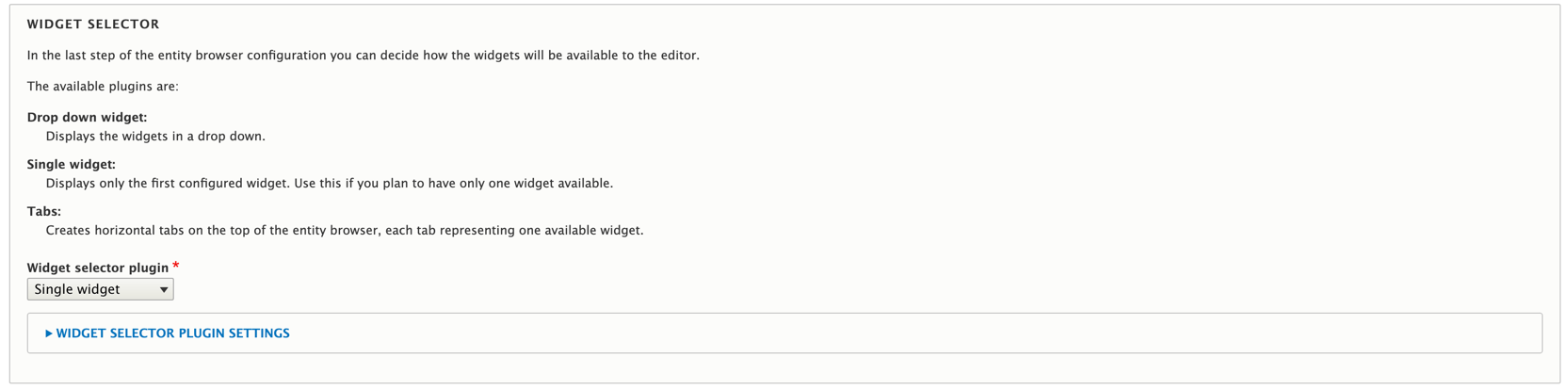Image resolution: width=1568 pixels, height=390 pixels.
Task: Click the disclosure triangle before Widget Selector Plugin Settings
Action: coord(49,333)
